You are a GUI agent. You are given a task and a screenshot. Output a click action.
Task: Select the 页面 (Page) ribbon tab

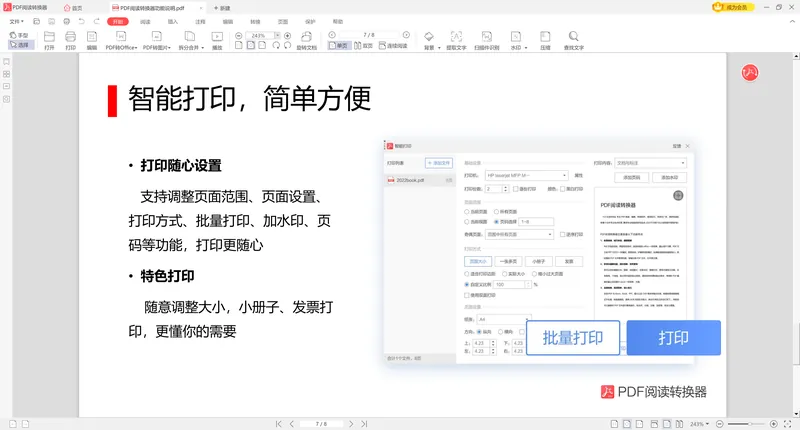tap(283, 21)
